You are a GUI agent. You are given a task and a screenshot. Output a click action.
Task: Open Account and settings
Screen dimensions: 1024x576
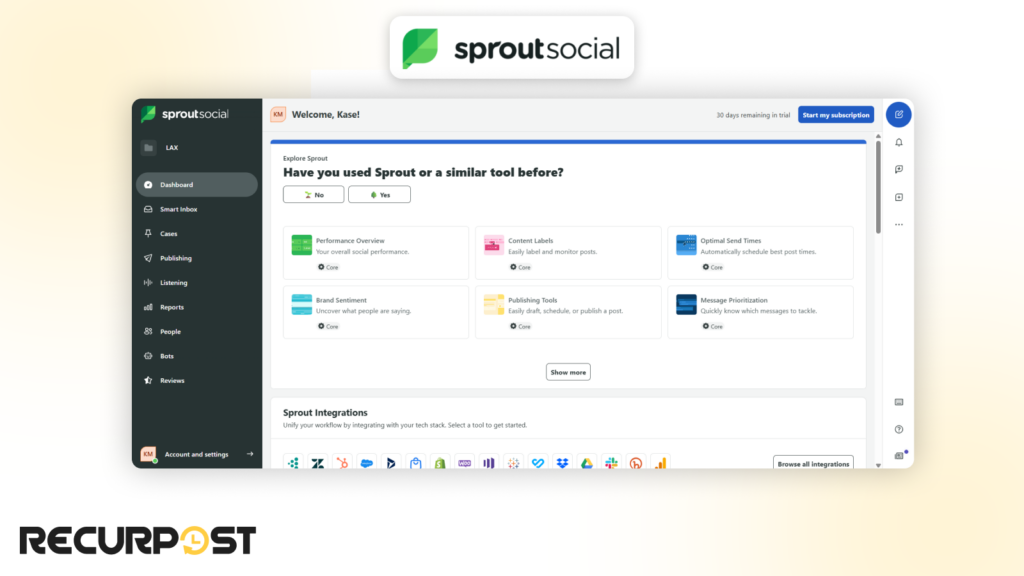point(196,453)
